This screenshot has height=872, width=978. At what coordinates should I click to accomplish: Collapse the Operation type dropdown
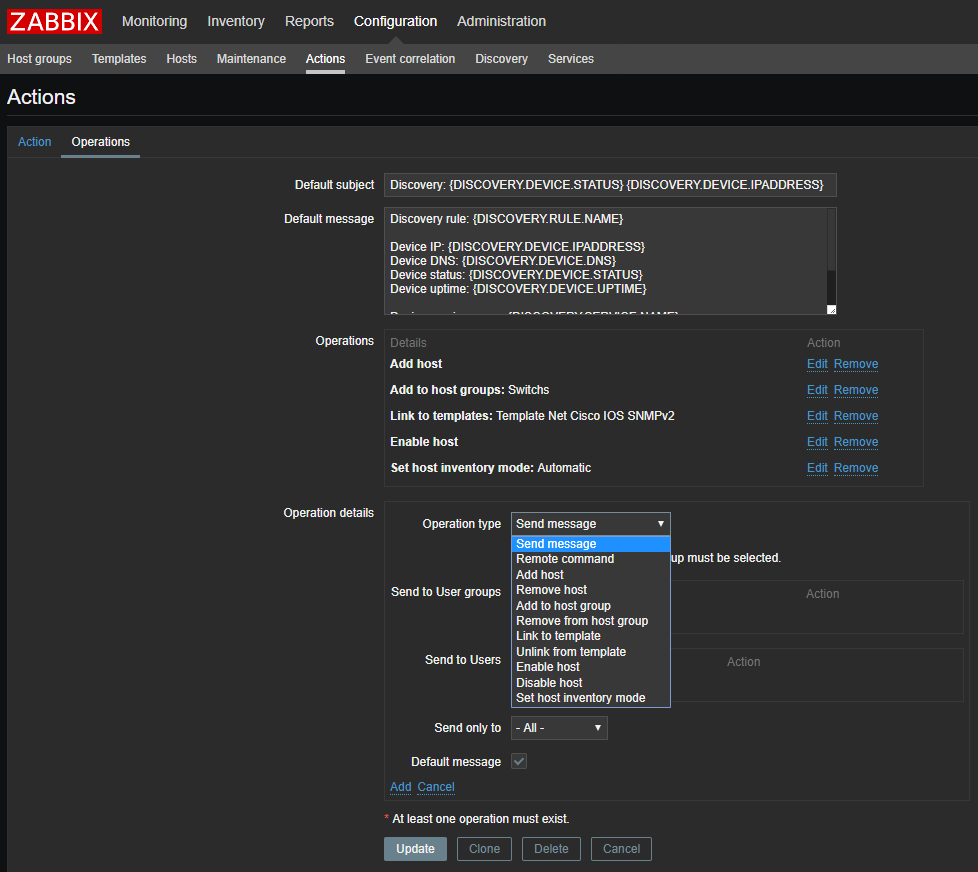click(590, 524)
